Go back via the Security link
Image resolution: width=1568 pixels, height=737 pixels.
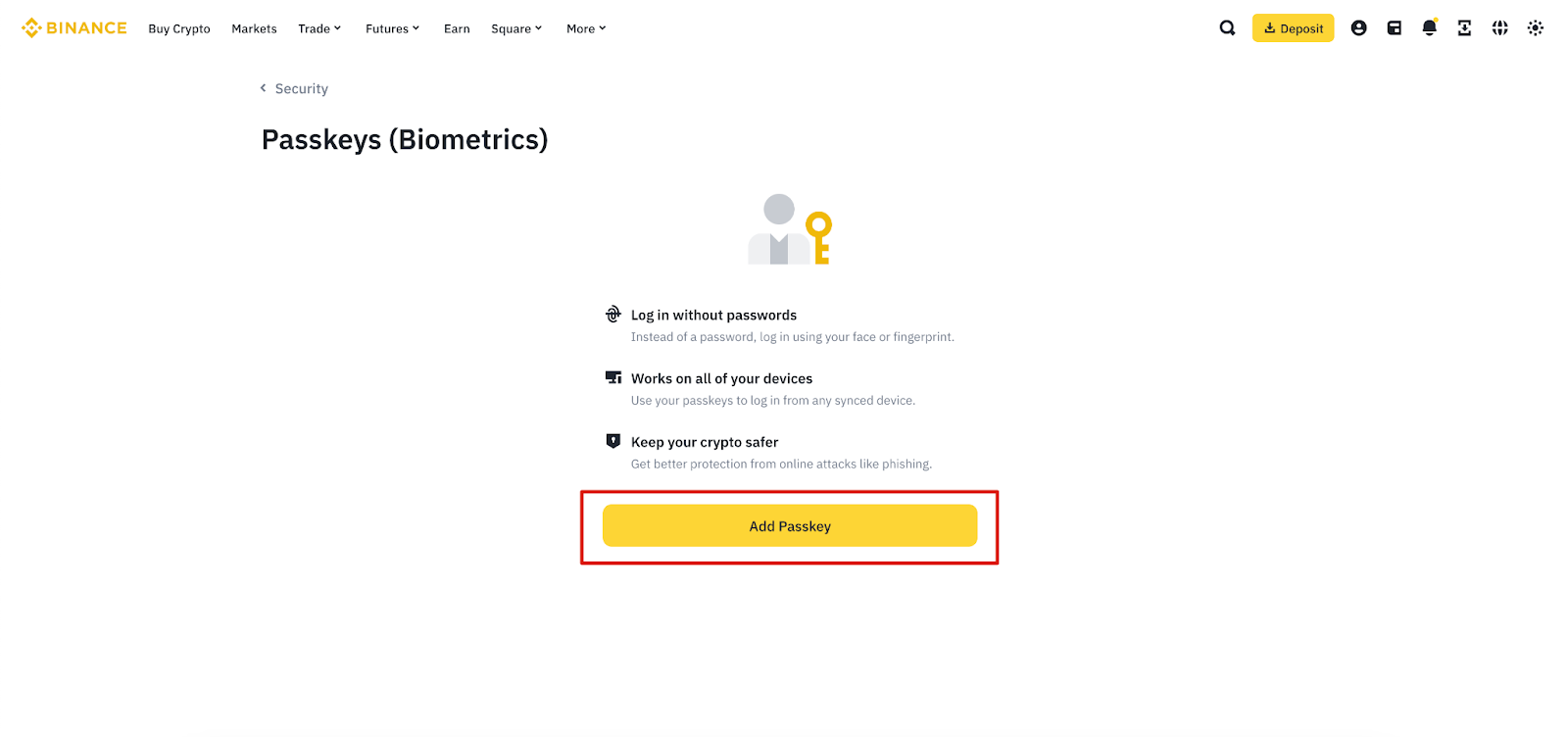point(301,88)
